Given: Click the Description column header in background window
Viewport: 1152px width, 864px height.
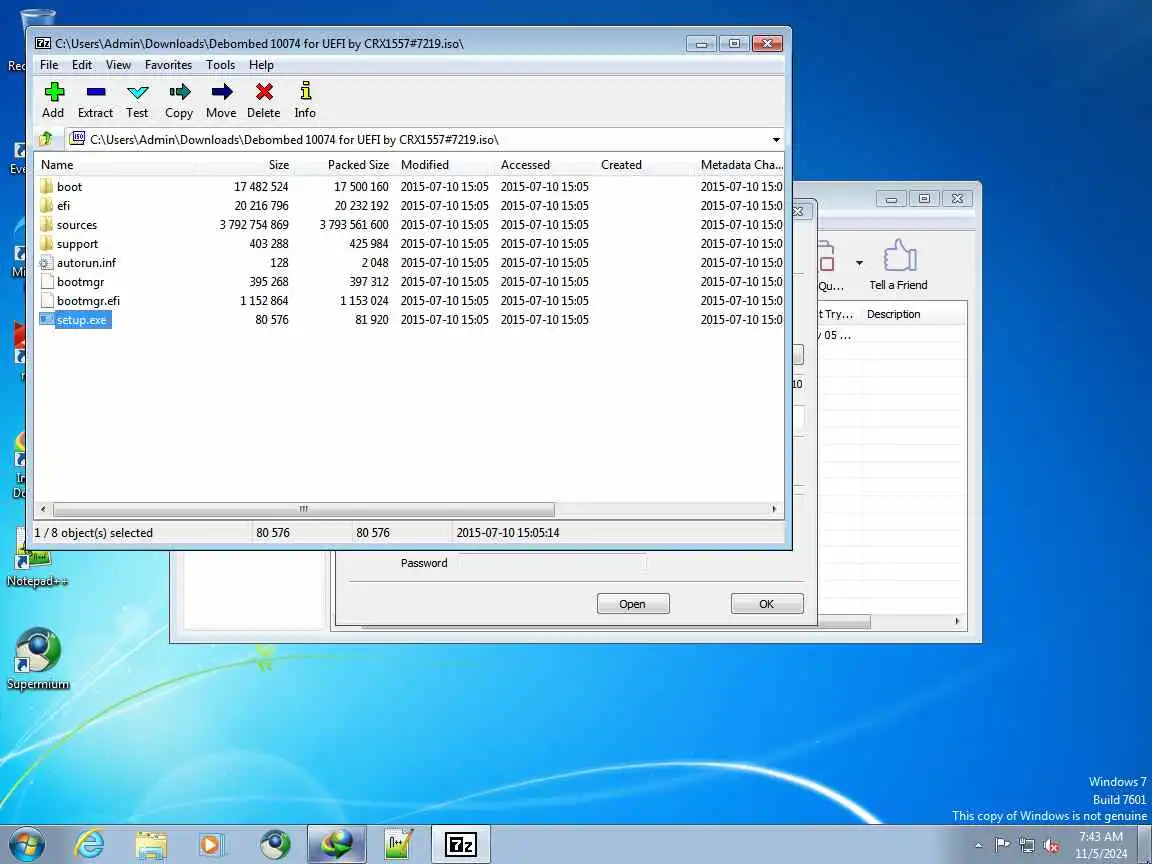Looking at the screenshot, I should tap(913, 314).
